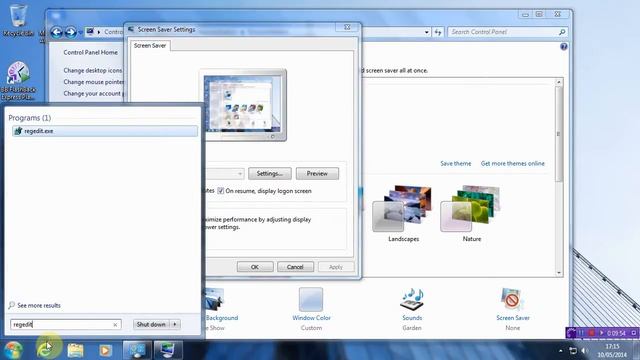Click the screen saver monitor preview
This screenshot has width=640, height=360.
pyautogui.click(x=243, y=105)
